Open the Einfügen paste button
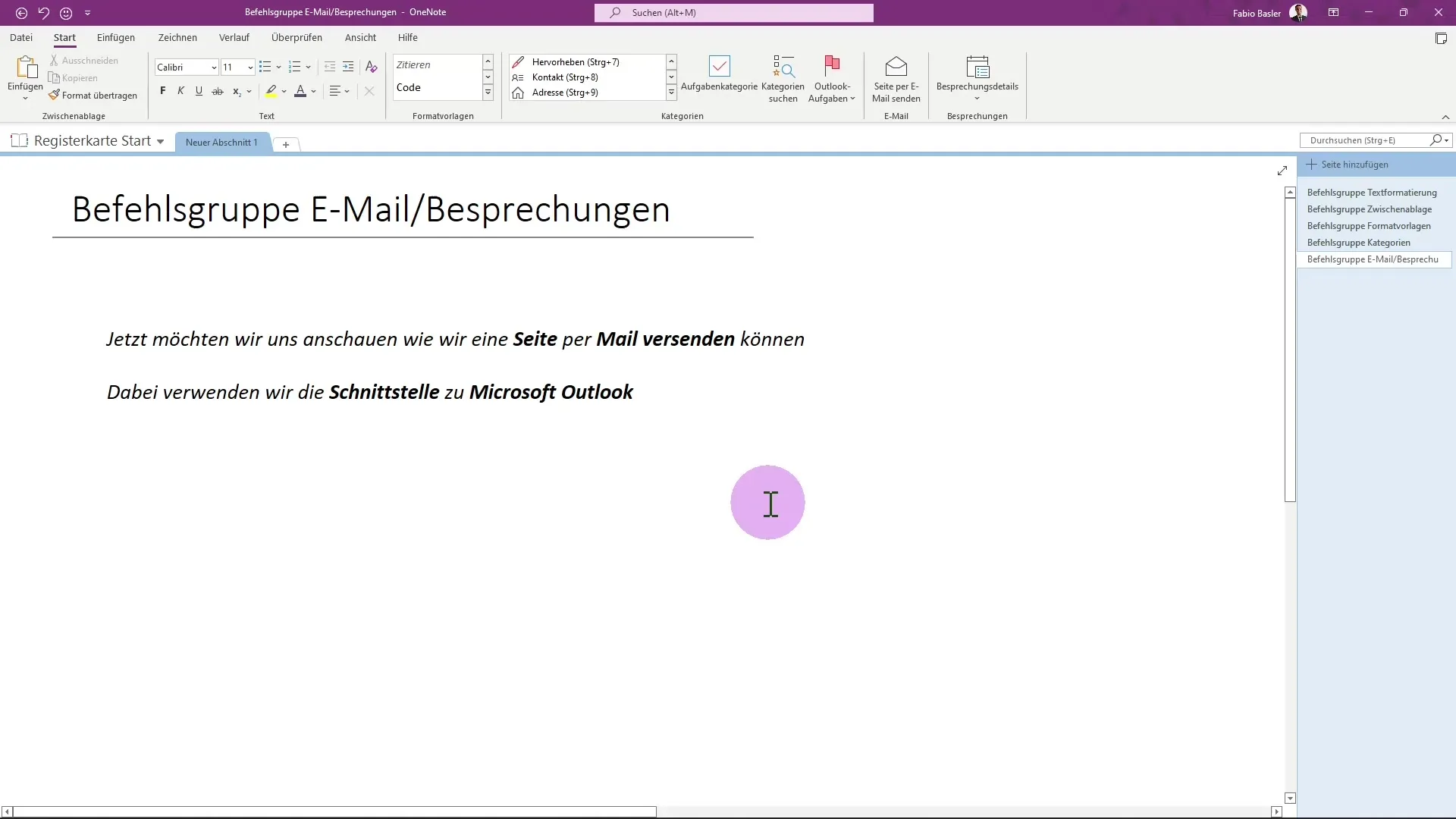This screenshot has height=819, width=1456. pyautogui.click(x=25, y=77)
